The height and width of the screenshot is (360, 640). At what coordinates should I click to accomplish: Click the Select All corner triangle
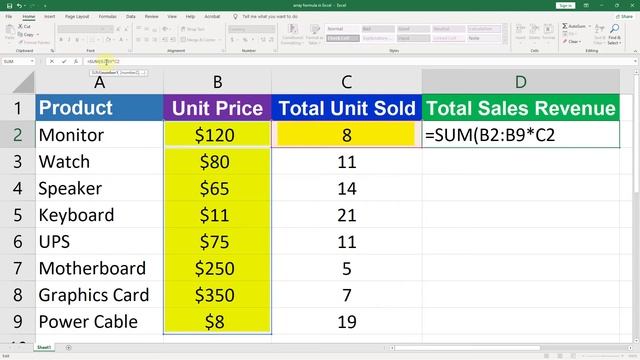tap(23, 82)
